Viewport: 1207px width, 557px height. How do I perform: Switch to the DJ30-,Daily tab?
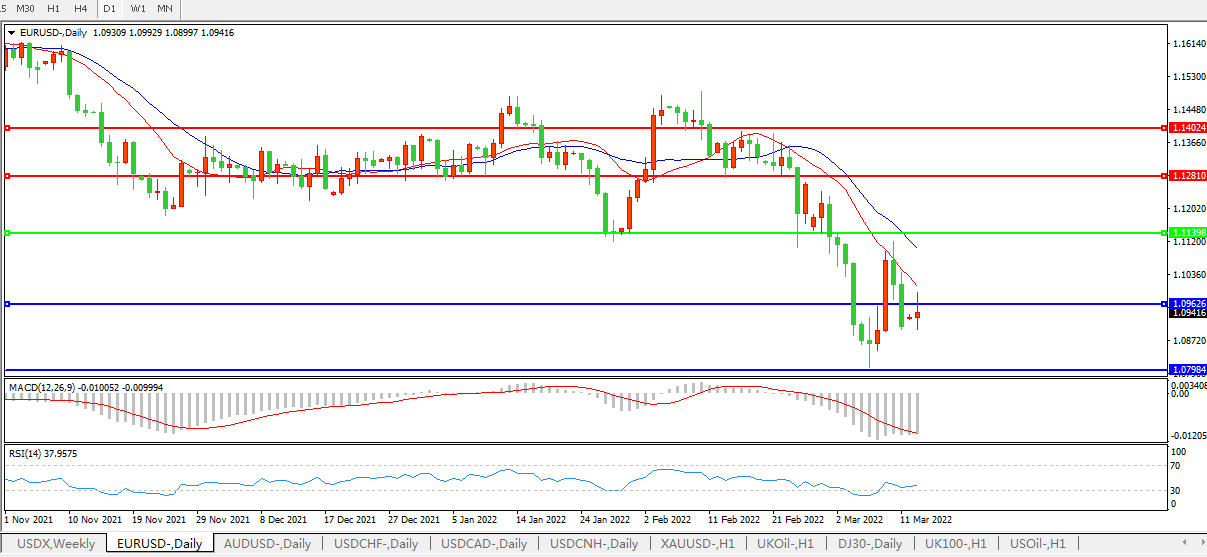tap(869, 544)
